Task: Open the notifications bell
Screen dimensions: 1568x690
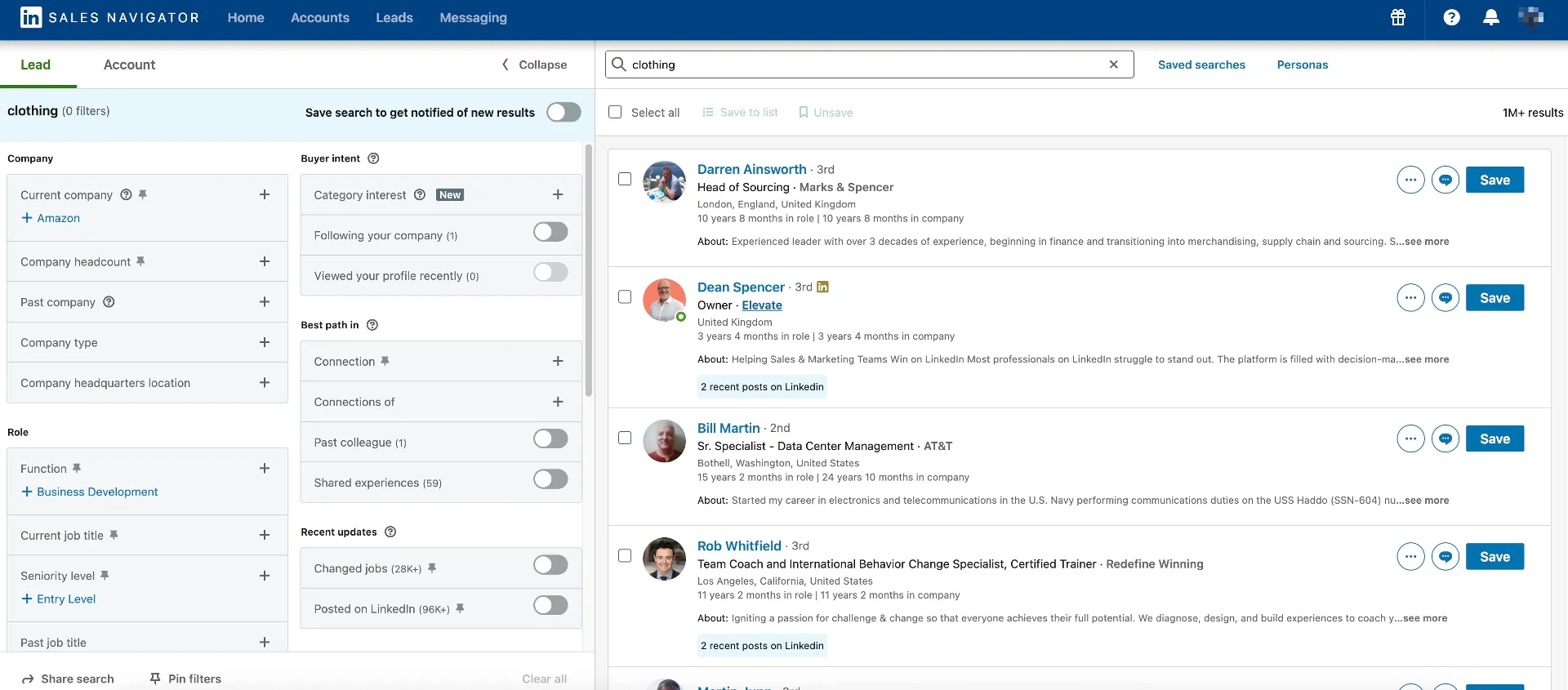Action: (x=1490, y=17)
